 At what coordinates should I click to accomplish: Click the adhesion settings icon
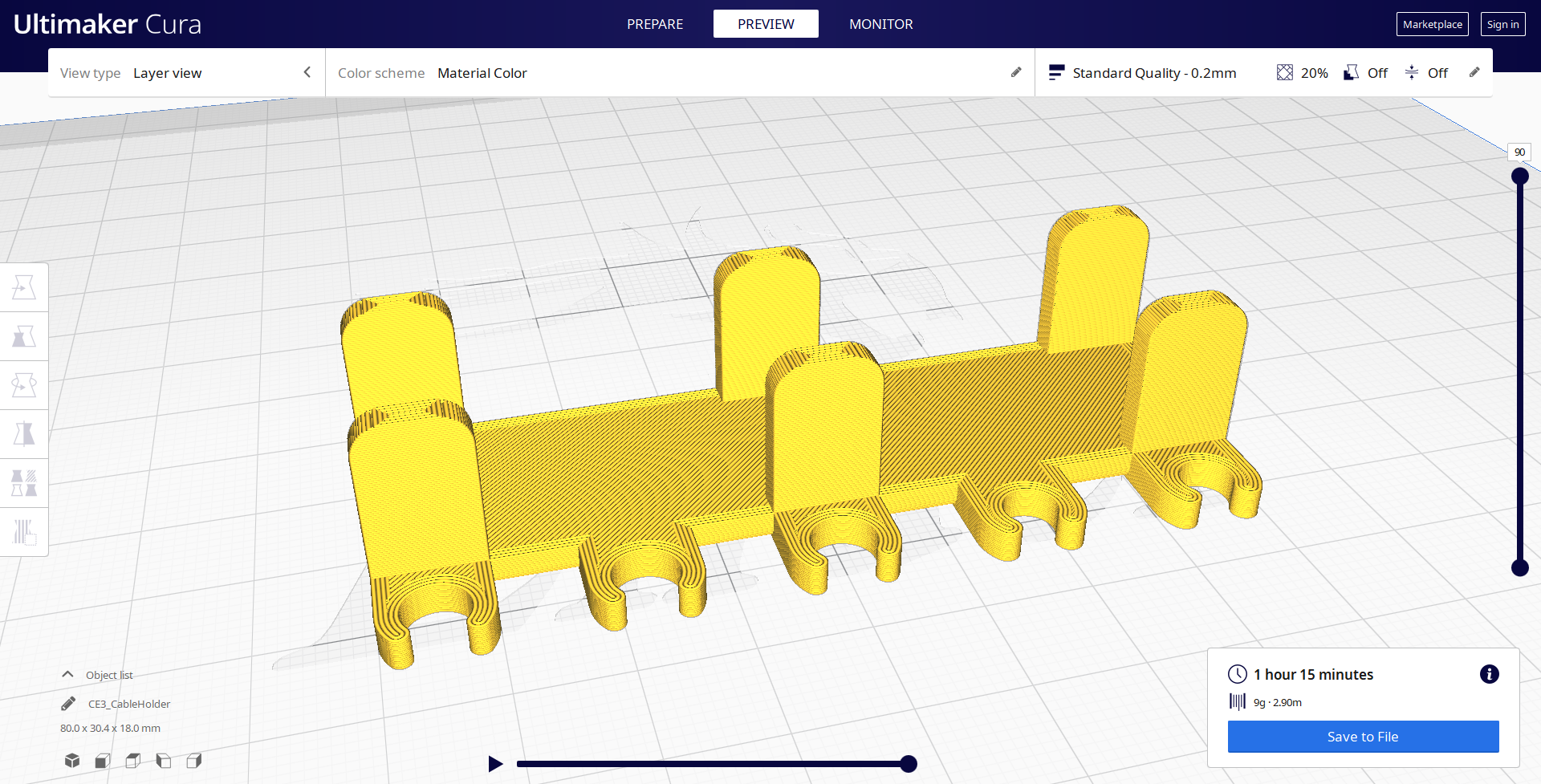[x=1412, y=72]
